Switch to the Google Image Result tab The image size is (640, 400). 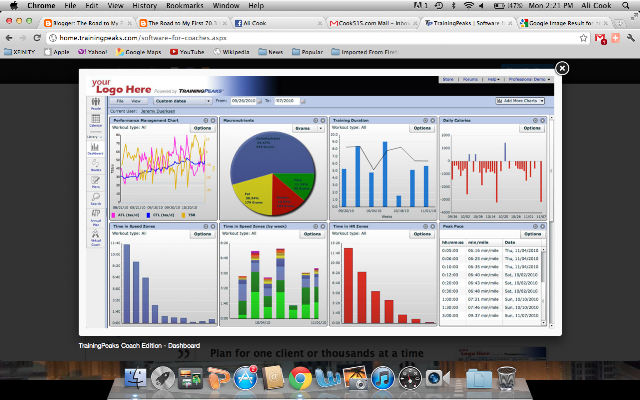563,23
